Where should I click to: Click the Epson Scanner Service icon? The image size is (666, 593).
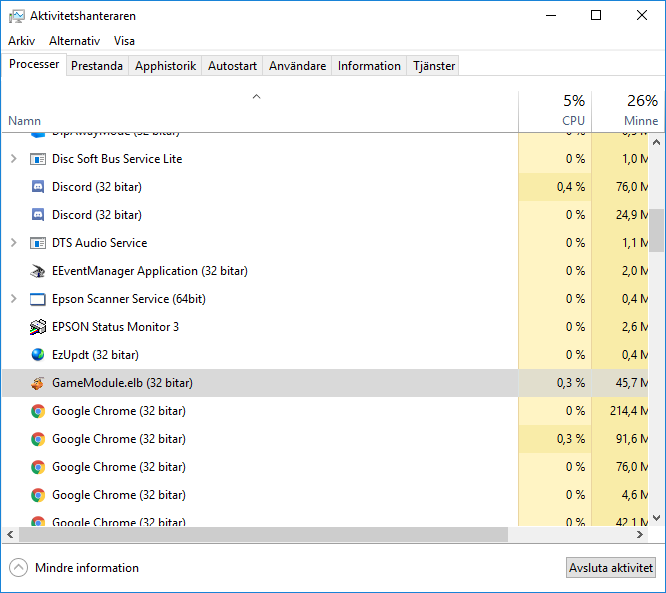(38, 299)
